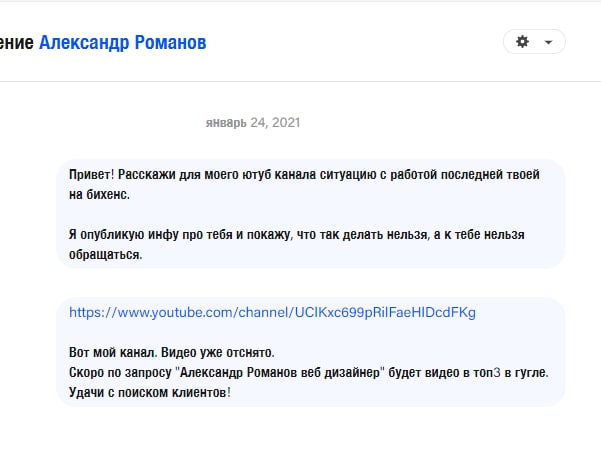
Task: Click the text Удачи с поиском клиентов!
Action: click(x=150, y=392)
